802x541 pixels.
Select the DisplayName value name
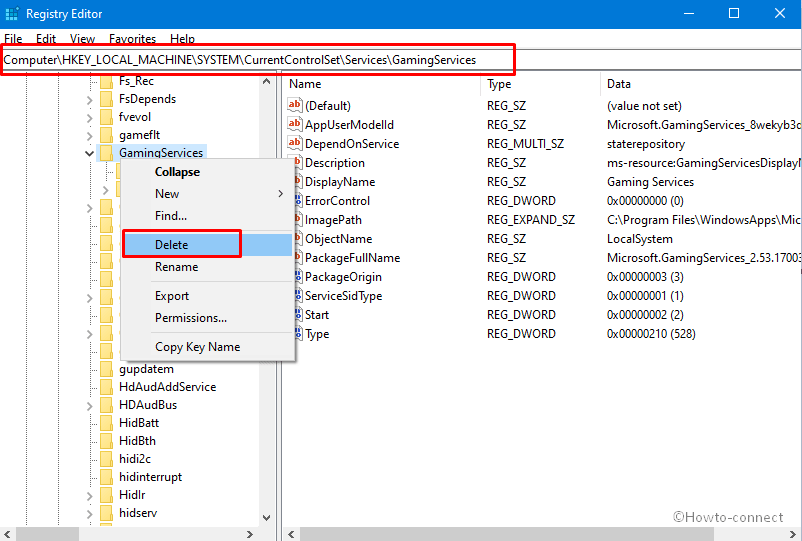coord(340,182)
